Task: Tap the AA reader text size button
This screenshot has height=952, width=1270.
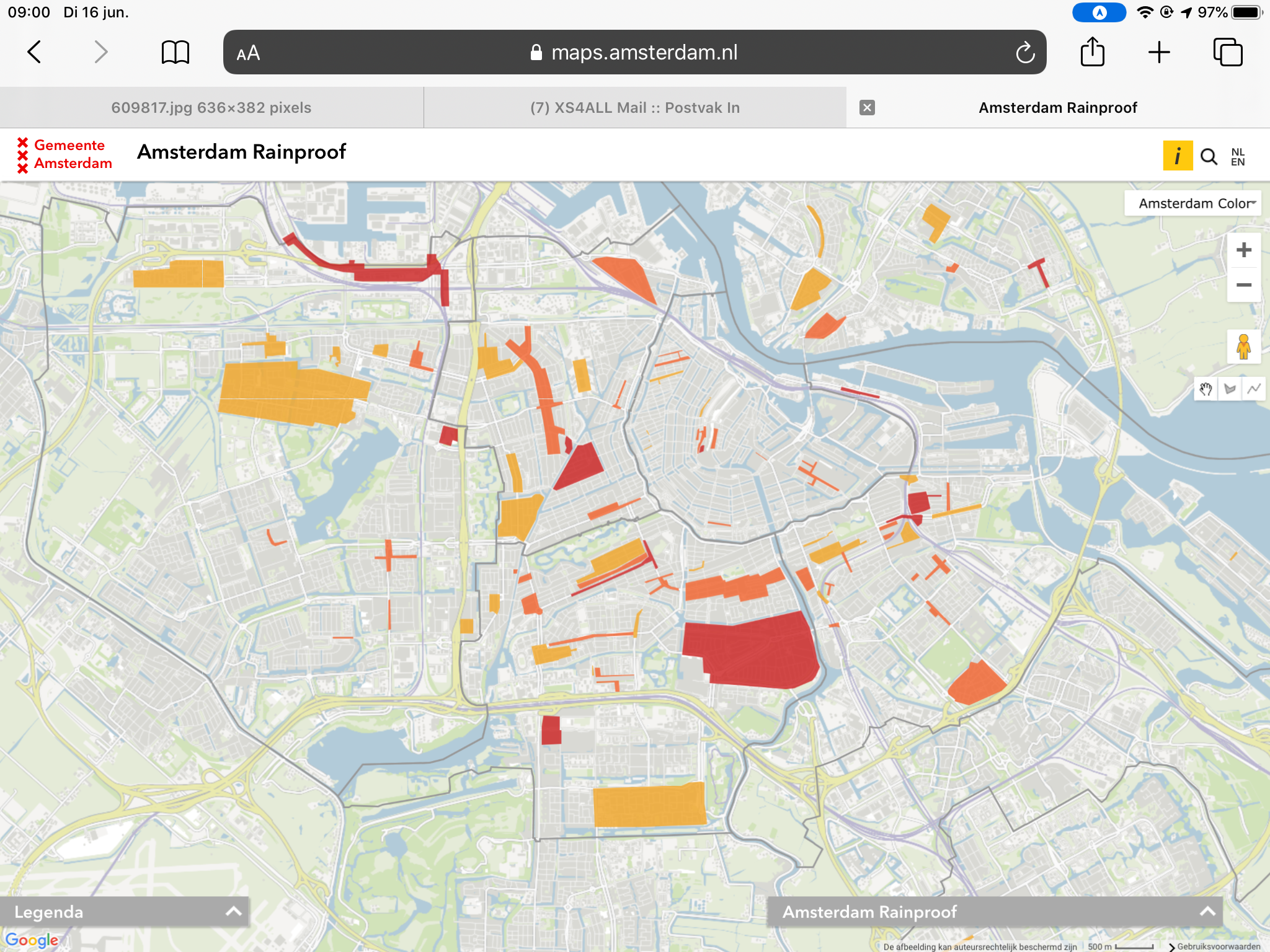Action: [248, 53]
